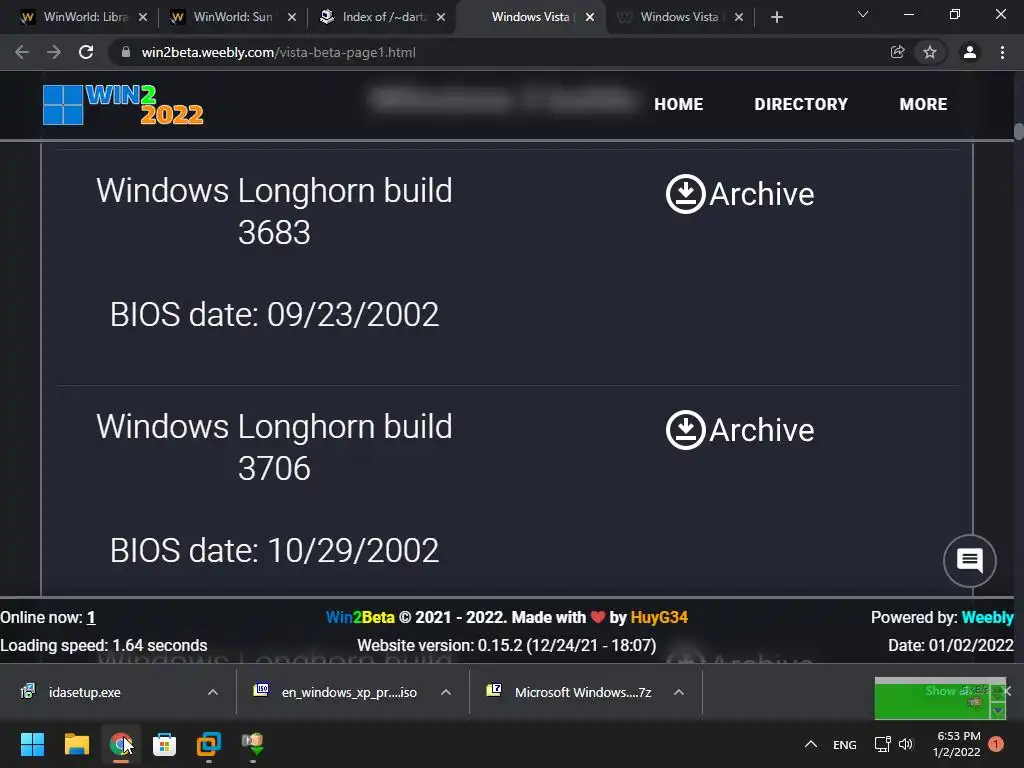This screenshot has width=1024, height=768.
Task: Download Longhorn build 3683 archive icon
Action: coord(685,194)
